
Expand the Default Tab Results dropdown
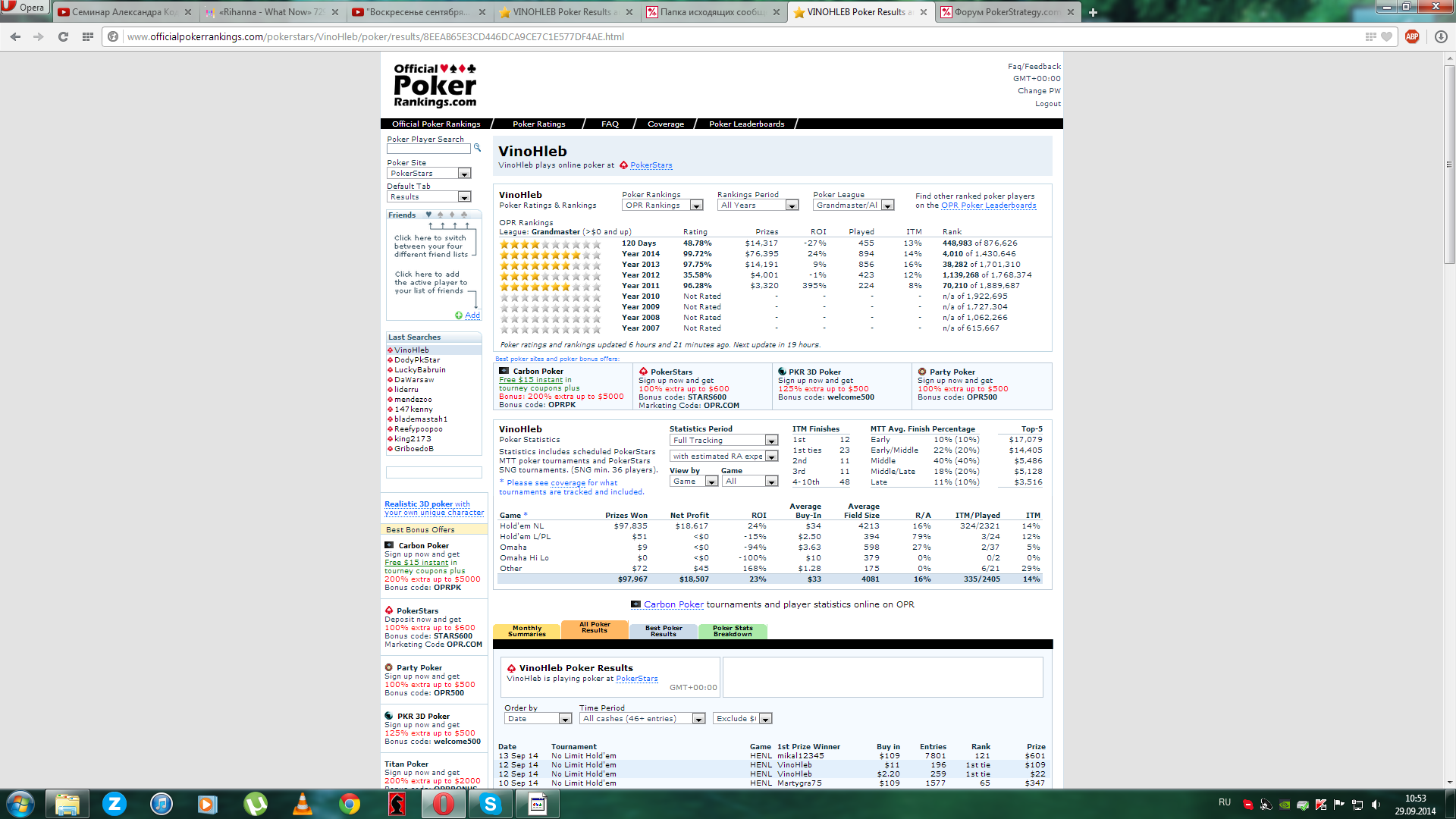[429, 197]
